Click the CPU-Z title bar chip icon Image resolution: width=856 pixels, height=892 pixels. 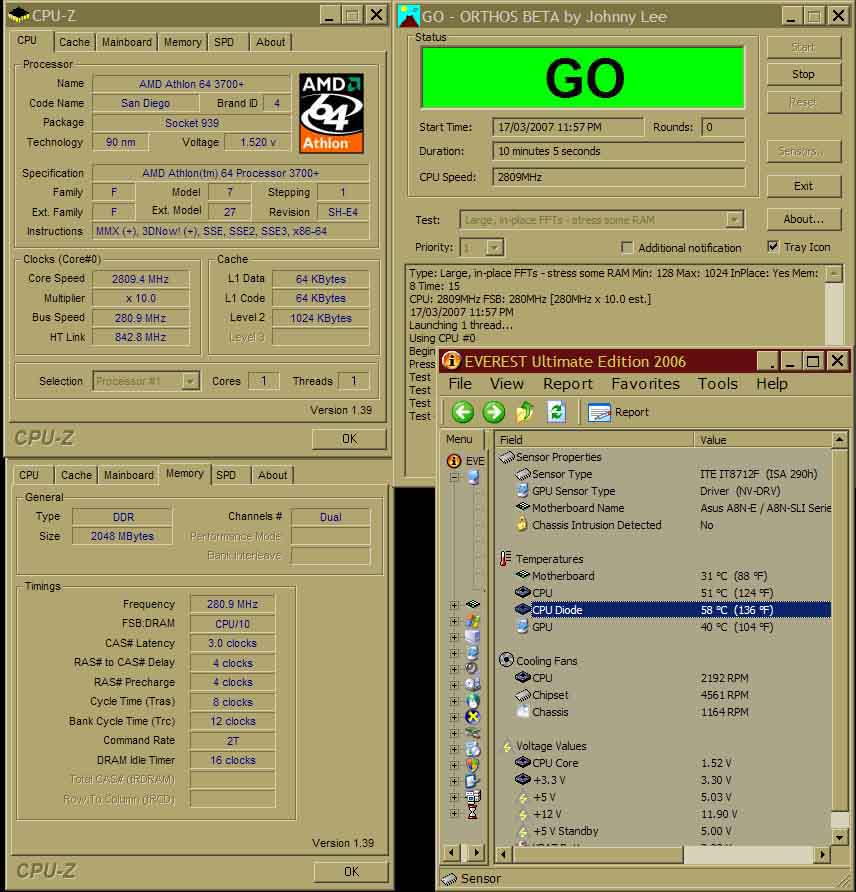tap(19, 15)
